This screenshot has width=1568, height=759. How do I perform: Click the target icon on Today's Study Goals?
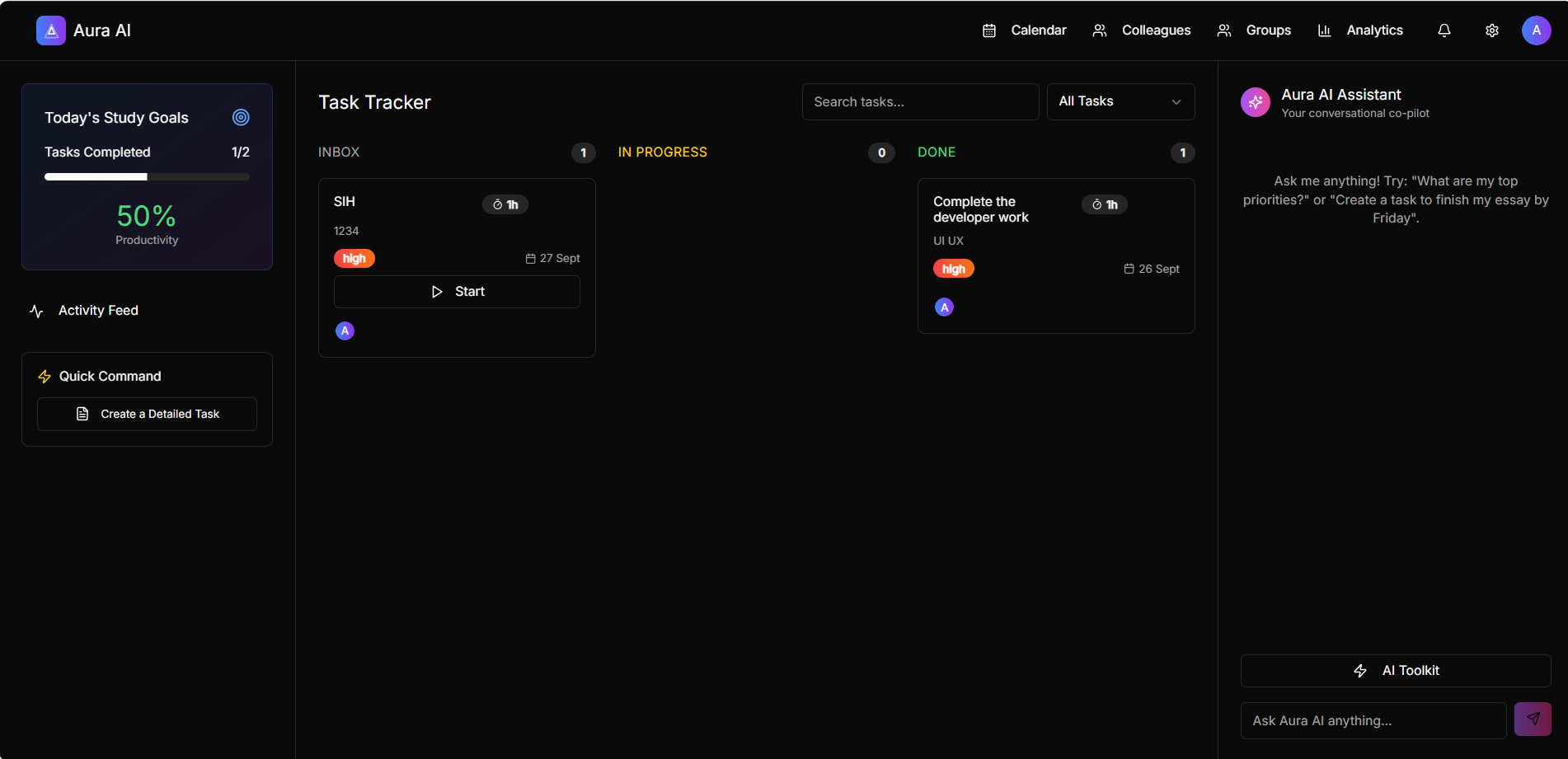pos(240,117)
